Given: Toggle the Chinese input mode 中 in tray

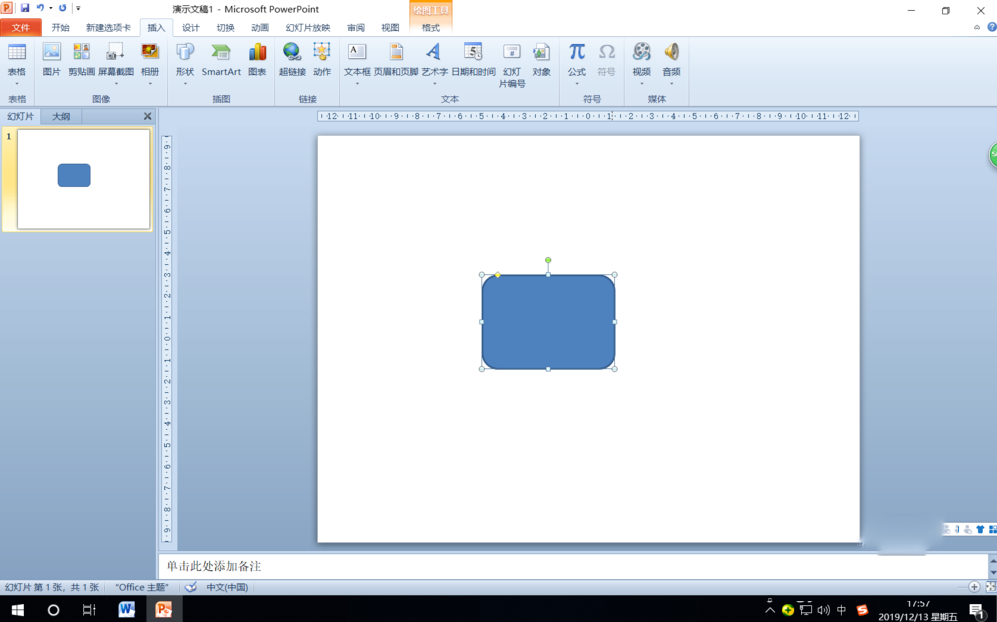Looking at the screenshot, I should [841, 610].
